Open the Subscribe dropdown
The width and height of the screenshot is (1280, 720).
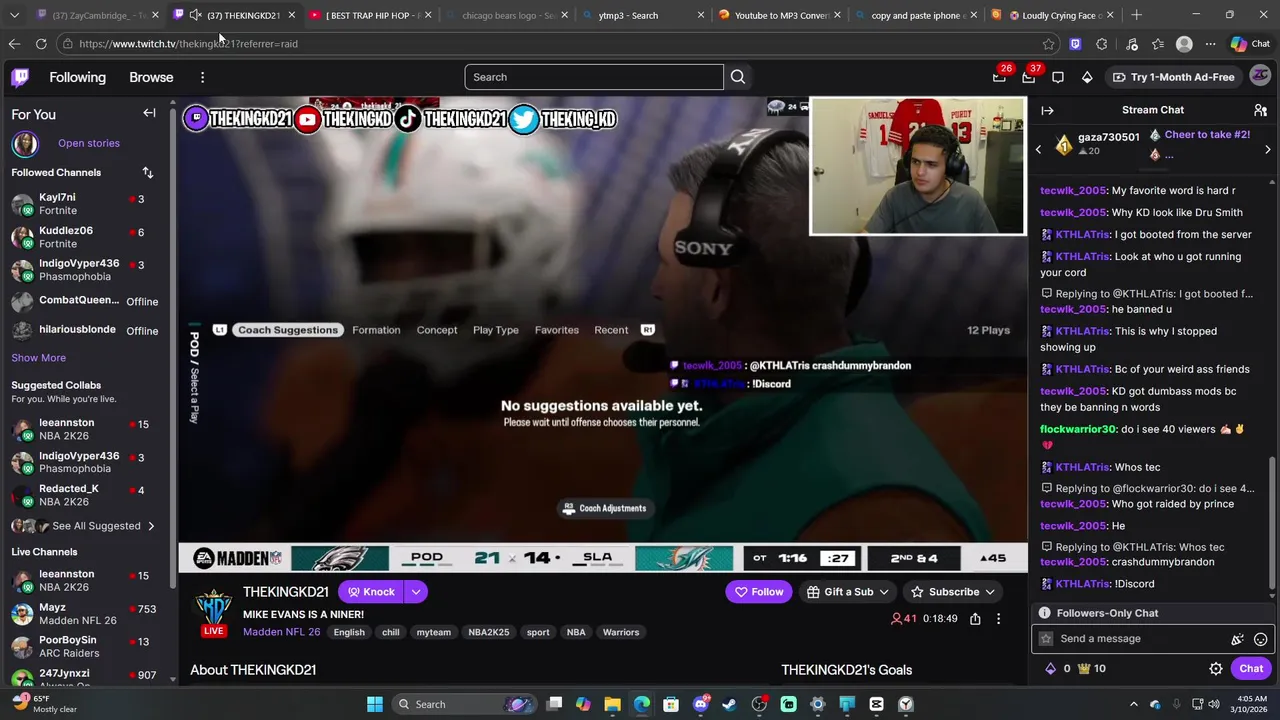[953, 592]
